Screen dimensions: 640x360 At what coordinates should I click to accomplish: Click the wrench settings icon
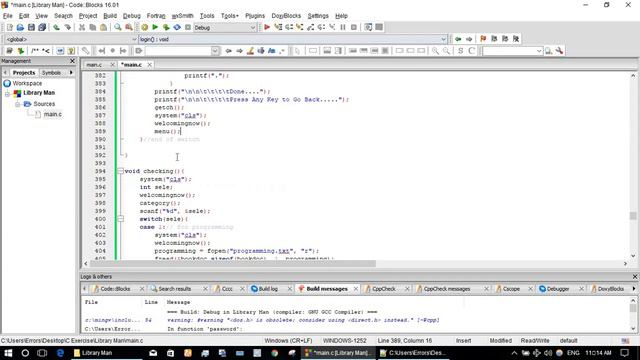pyautogui.click(x=559, y=51)
